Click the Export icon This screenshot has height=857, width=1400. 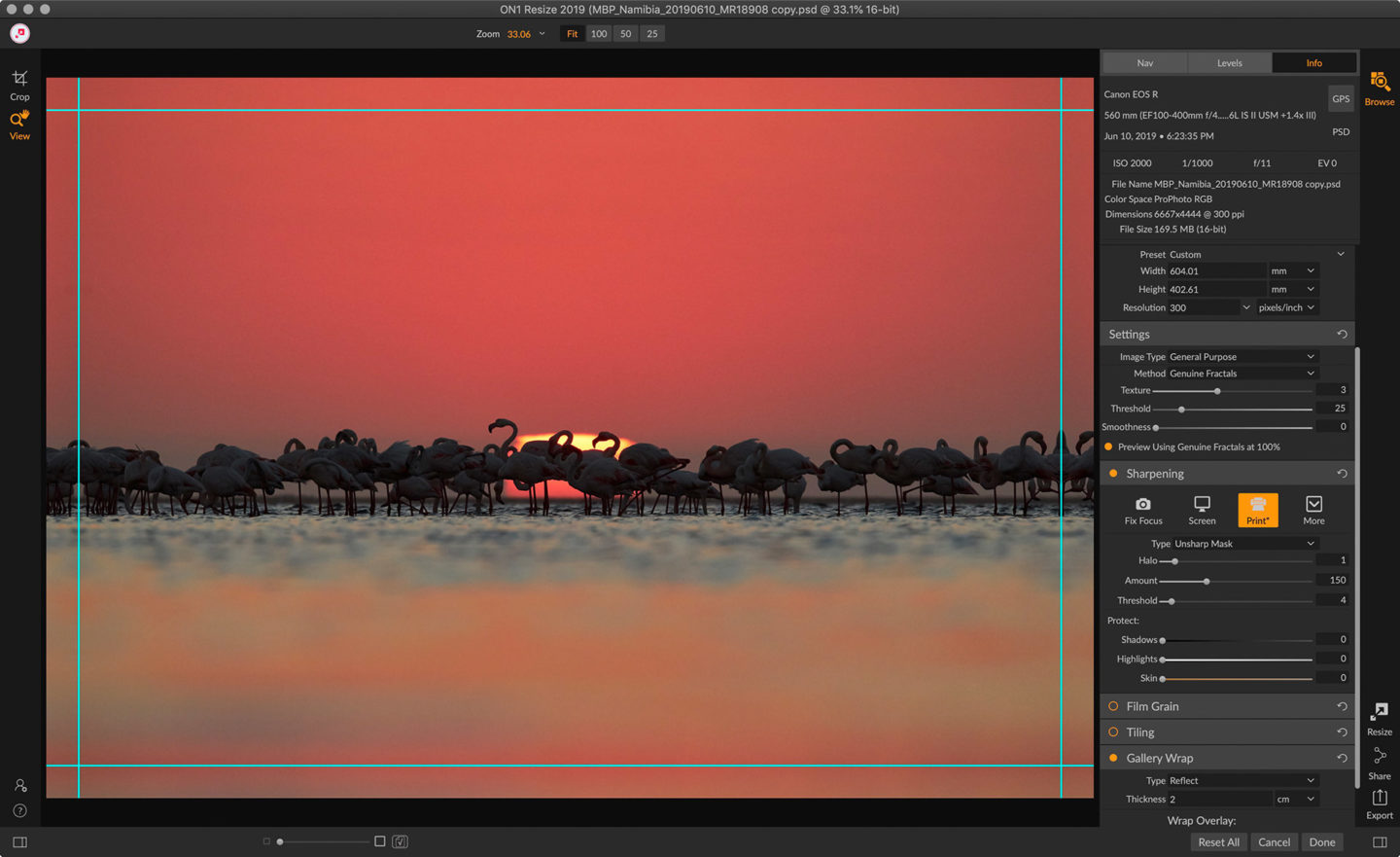tap(1379, 803)
